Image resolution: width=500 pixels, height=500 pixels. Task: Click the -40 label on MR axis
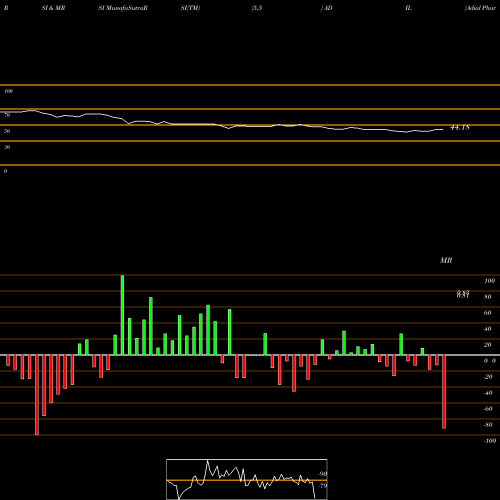[x=488, y=393]
